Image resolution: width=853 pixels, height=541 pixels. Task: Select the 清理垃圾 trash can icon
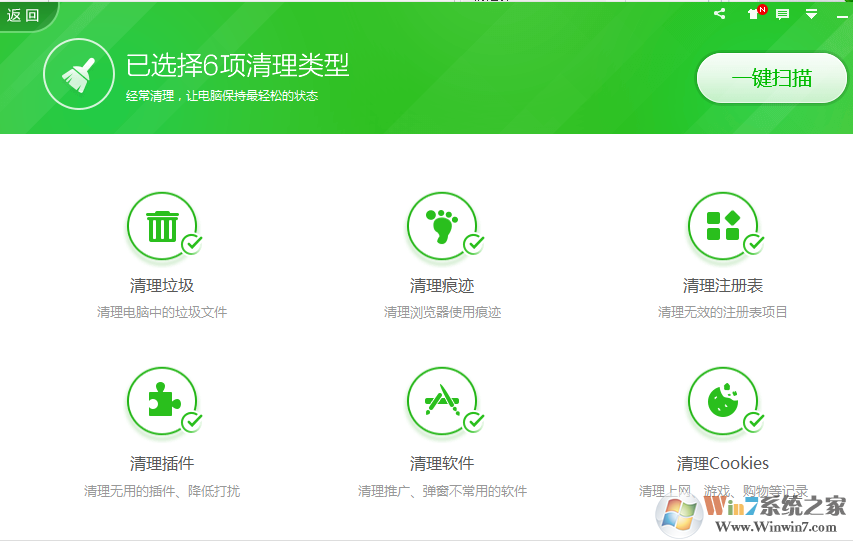click(162, 226)
